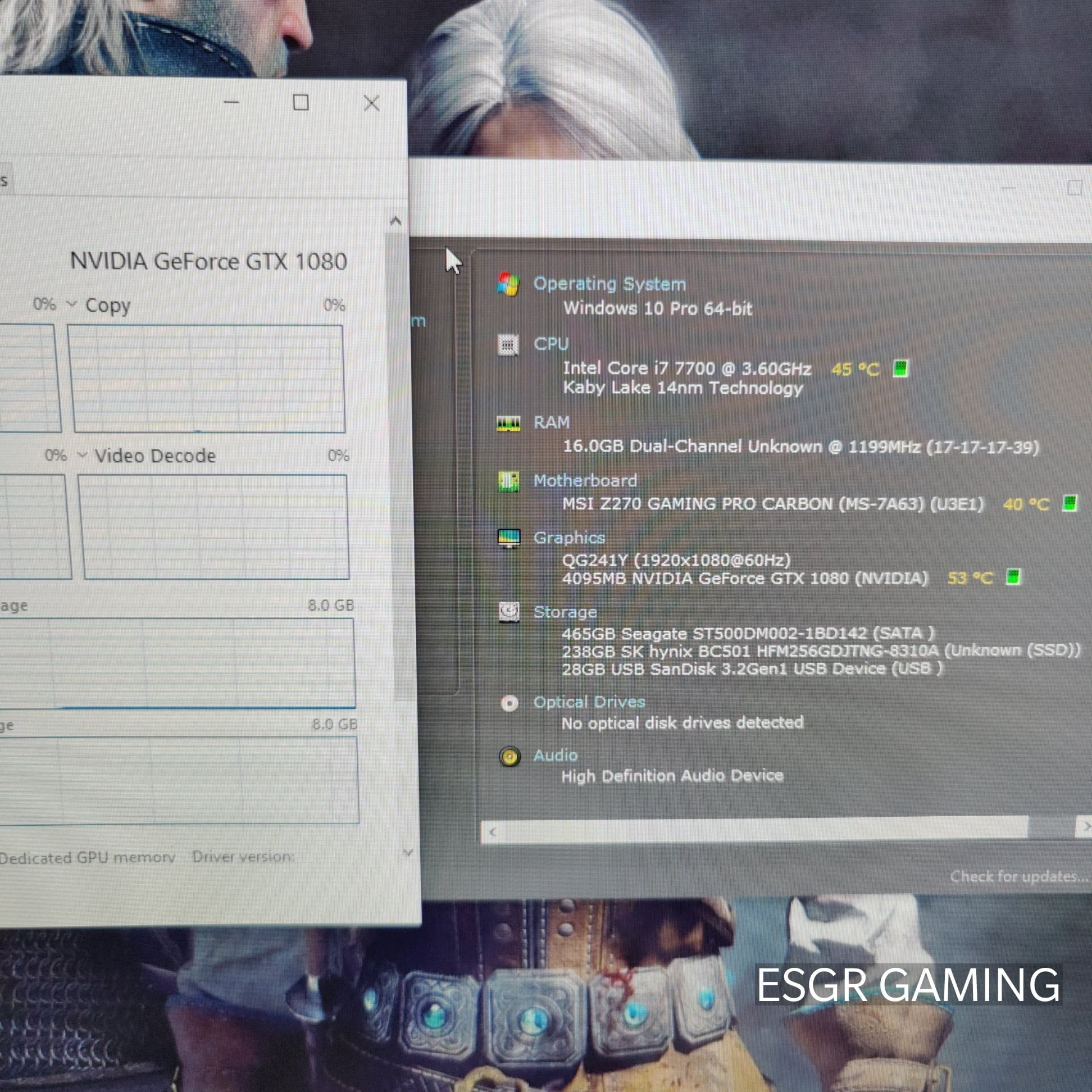Minimize the Task Manager window
This screenshot has width=1092, height=1092.
[x=232, y=102]
